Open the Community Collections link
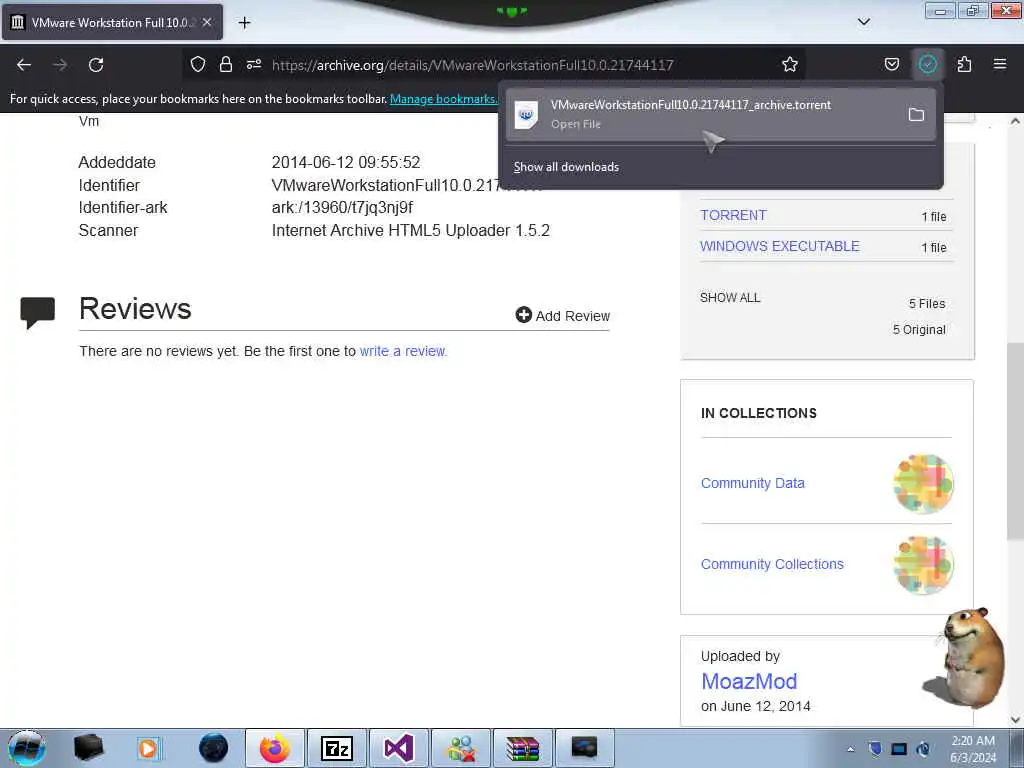The height and width of the screenshot is (768, 1024). (x=772, y=564)
